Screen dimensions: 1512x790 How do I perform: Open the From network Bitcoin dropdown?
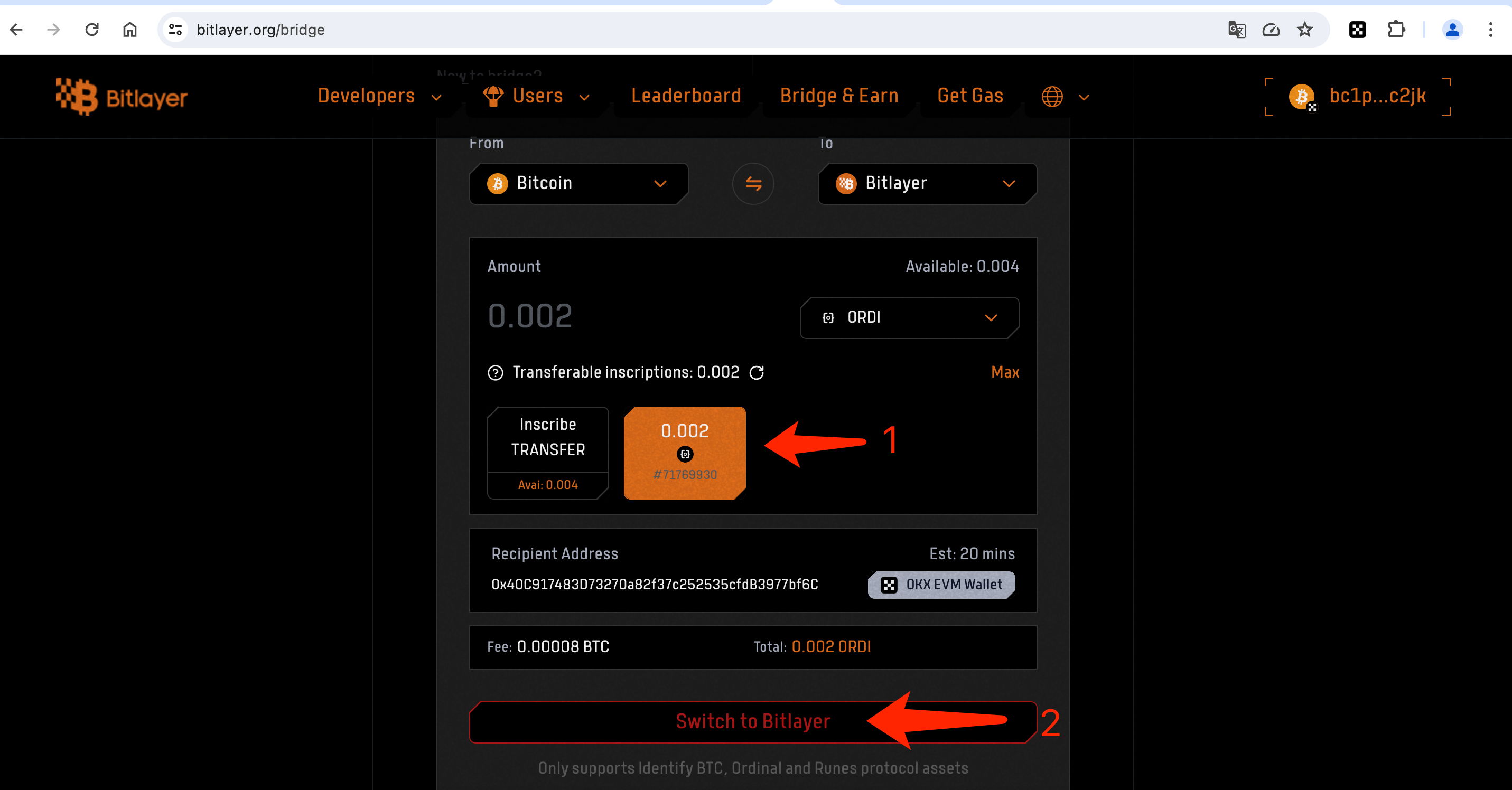(x=578, y=184)
